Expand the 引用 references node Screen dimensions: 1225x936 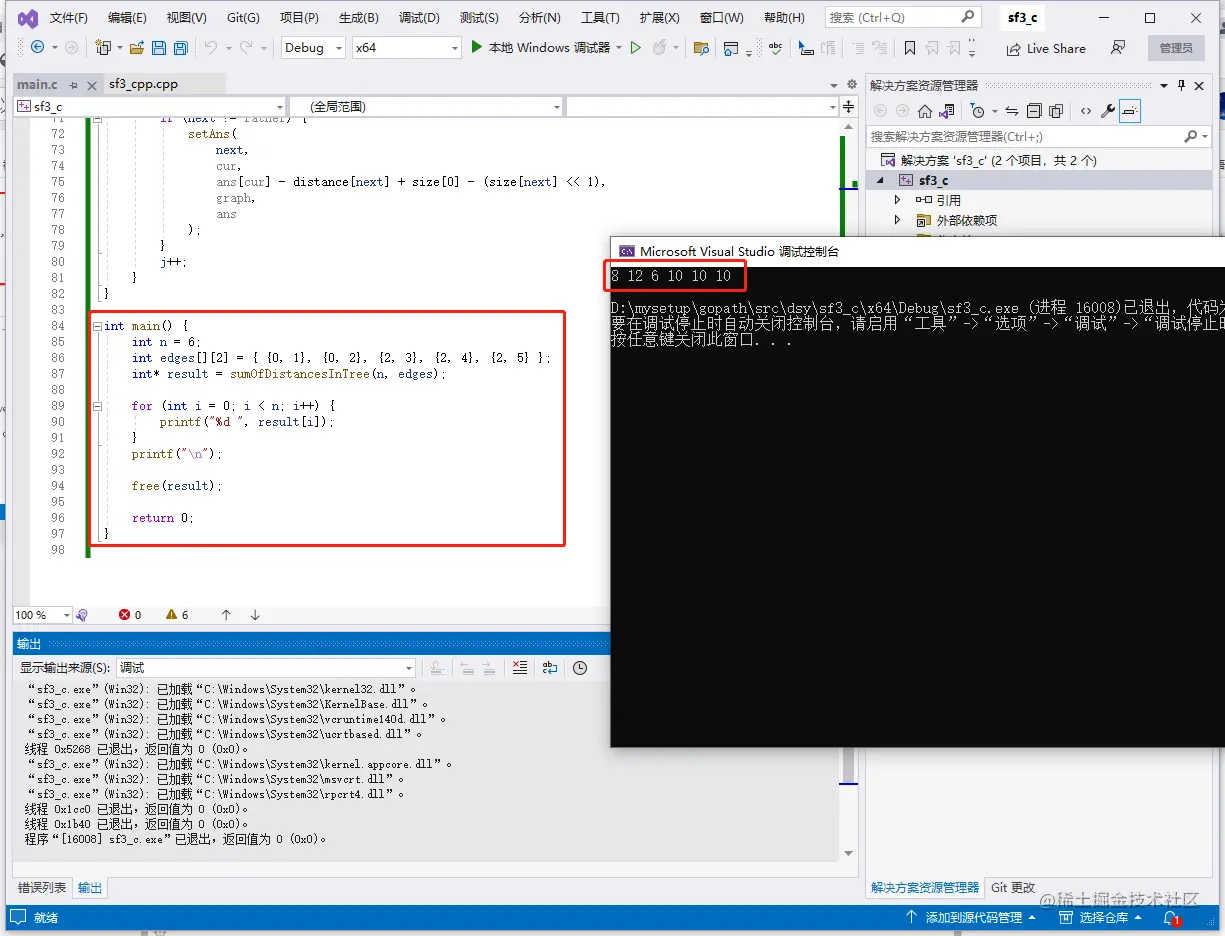pyautogui.click(x=897, y=200)
